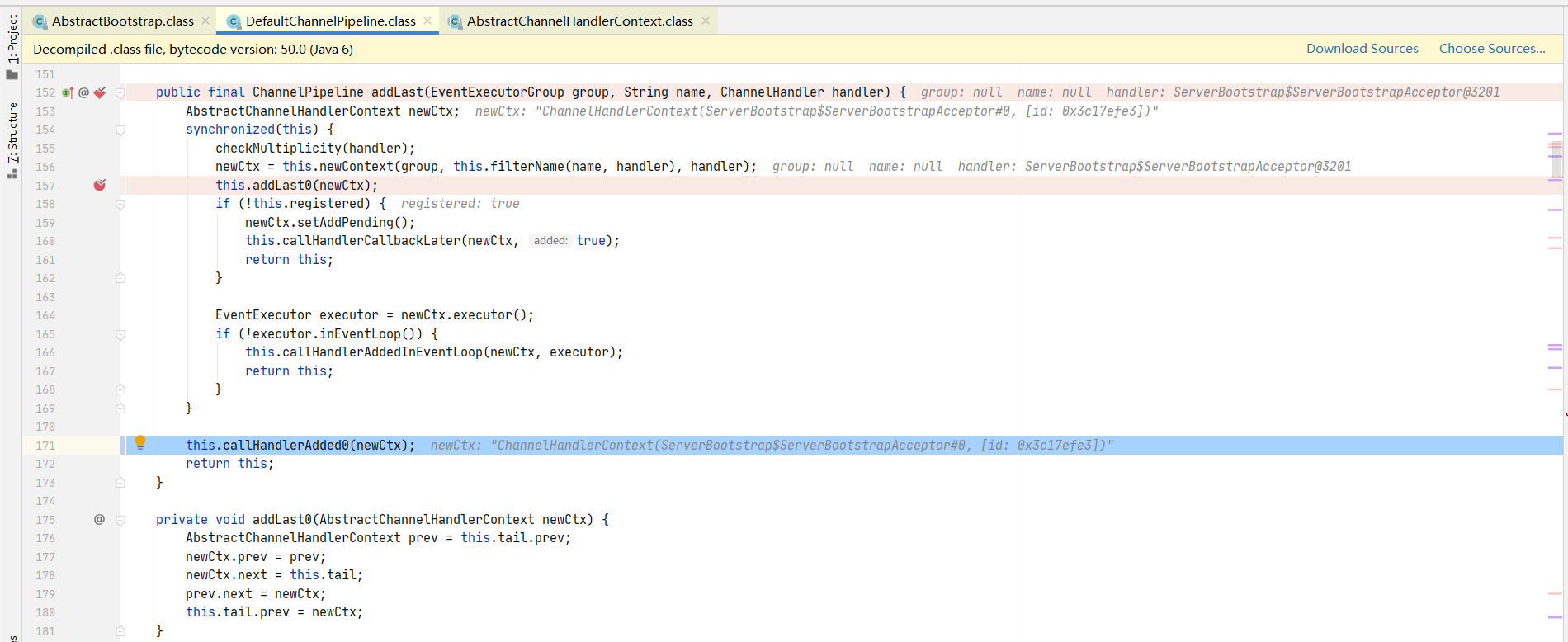The image size is (1568, 642).
Task: Click the implements-method gutter icon on line 152
Action: point(68,92)
